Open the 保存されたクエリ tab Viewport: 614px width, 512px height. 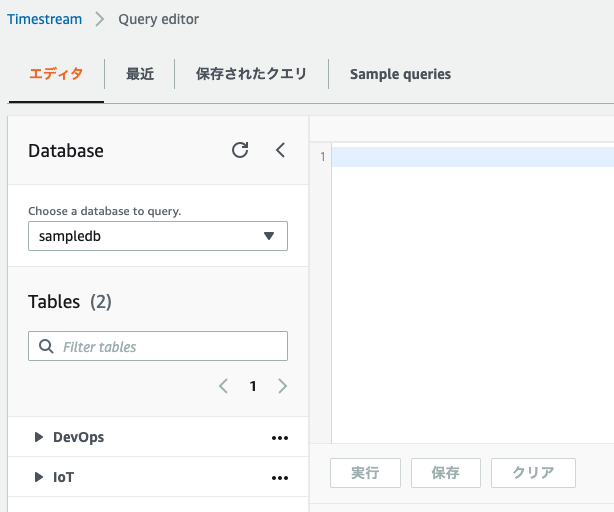[251, 74]
